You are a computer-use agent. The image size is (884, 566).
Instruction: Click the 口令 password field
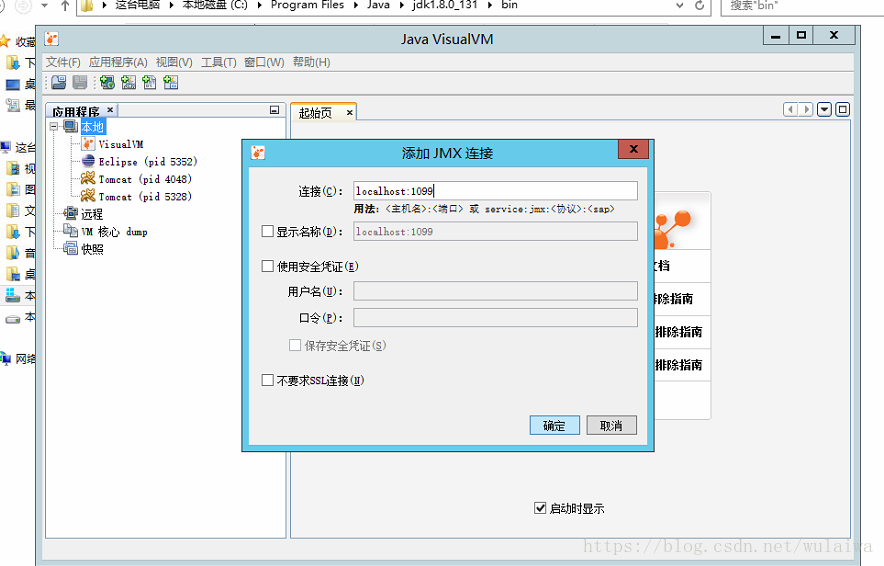coord(496,317)
